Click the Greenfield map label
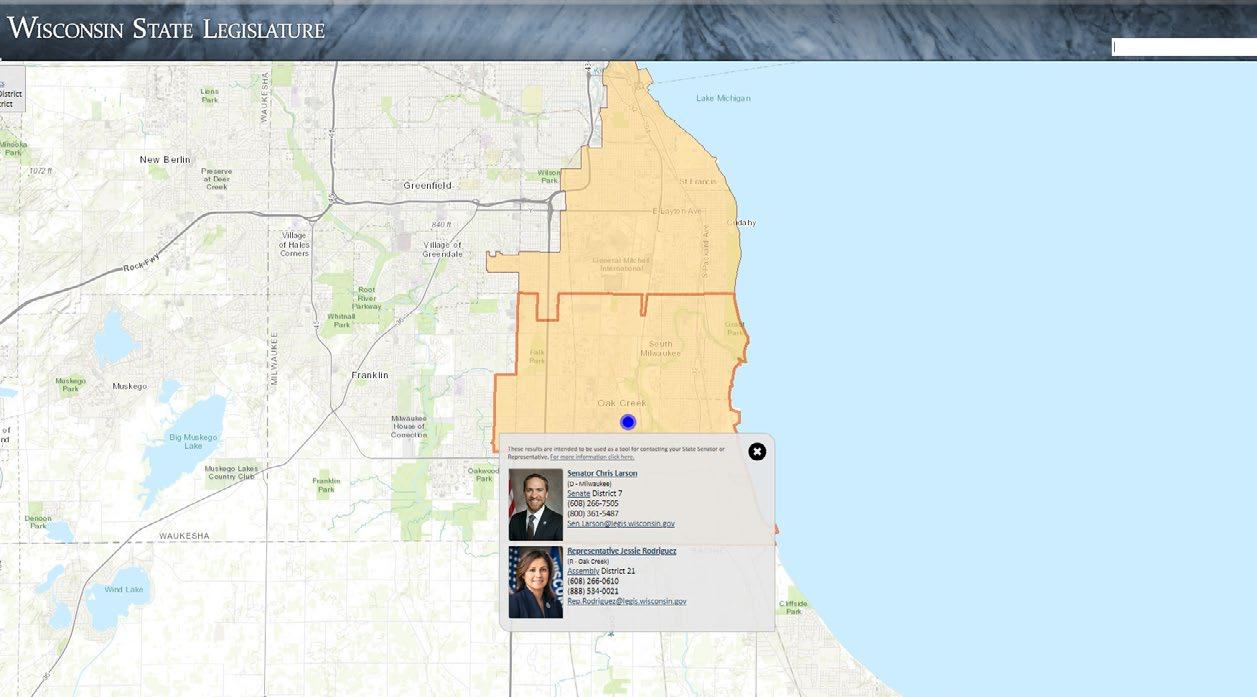Image resolution: width=1257 pixels, height=697 pixels. tap(427, 186)
